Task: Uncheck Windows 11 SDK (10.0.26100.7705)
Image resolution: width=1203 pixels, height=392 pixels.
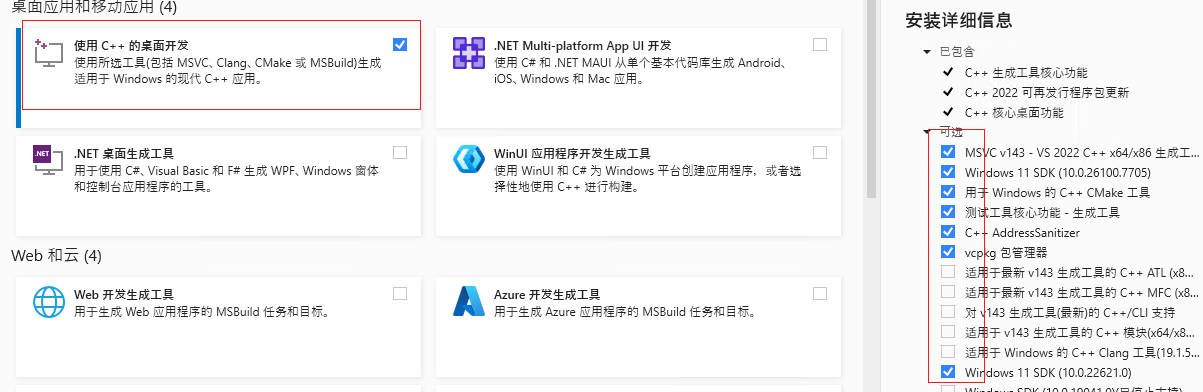Action: [947, 172]
